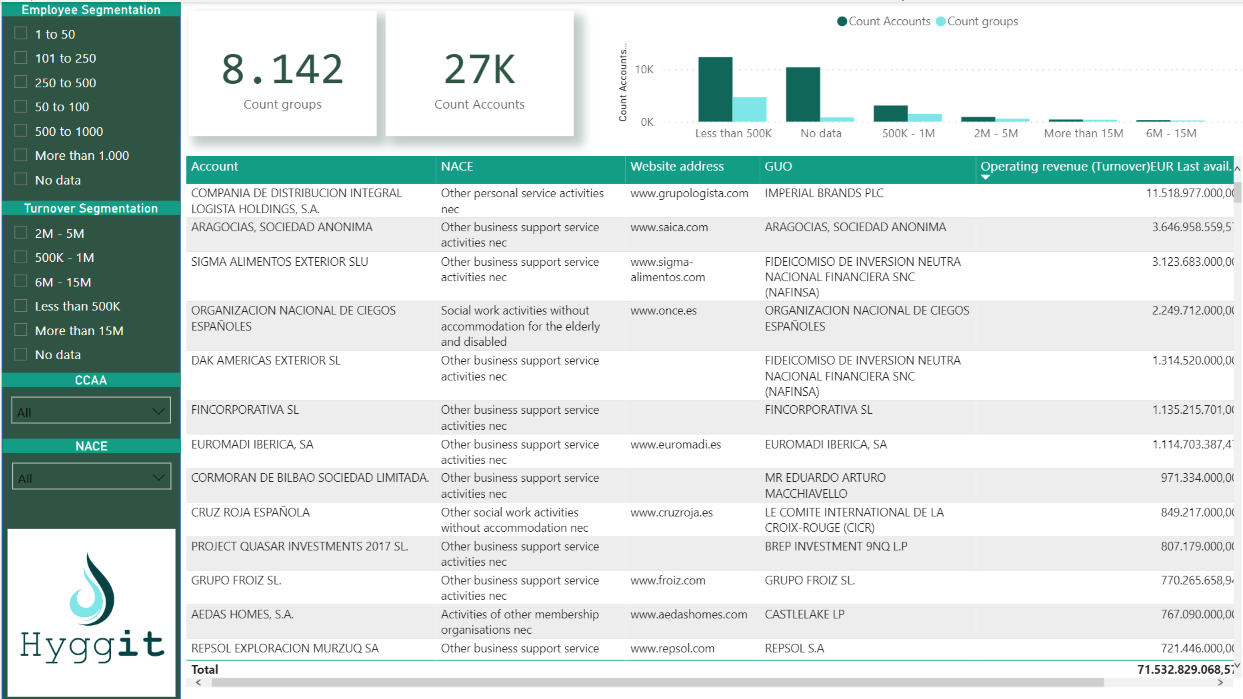Open www.grupologista.com website link

point(688,193)
